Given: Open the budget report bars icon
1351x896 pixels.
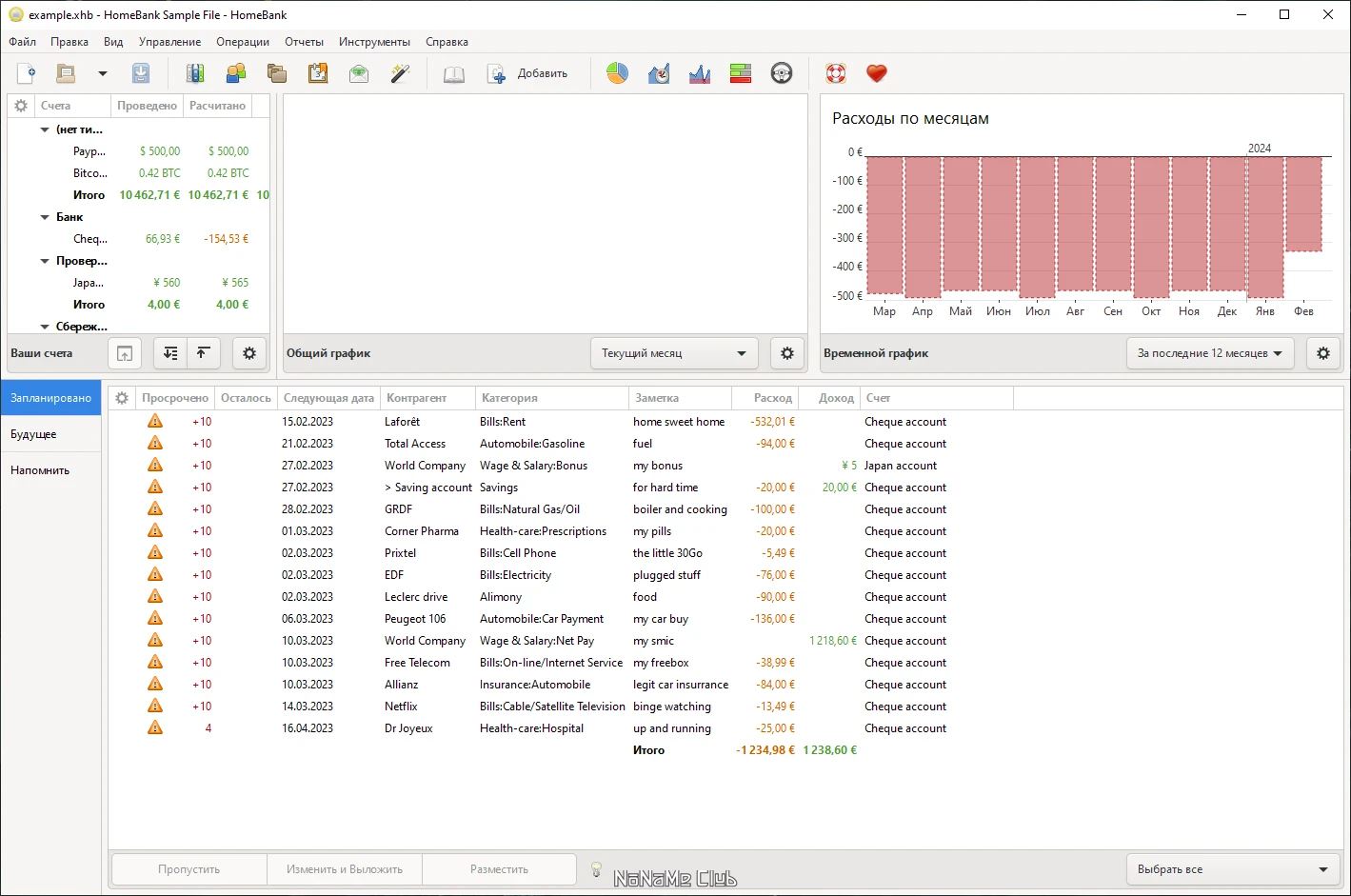Looking at the screenshot, I should pos(741,73).
